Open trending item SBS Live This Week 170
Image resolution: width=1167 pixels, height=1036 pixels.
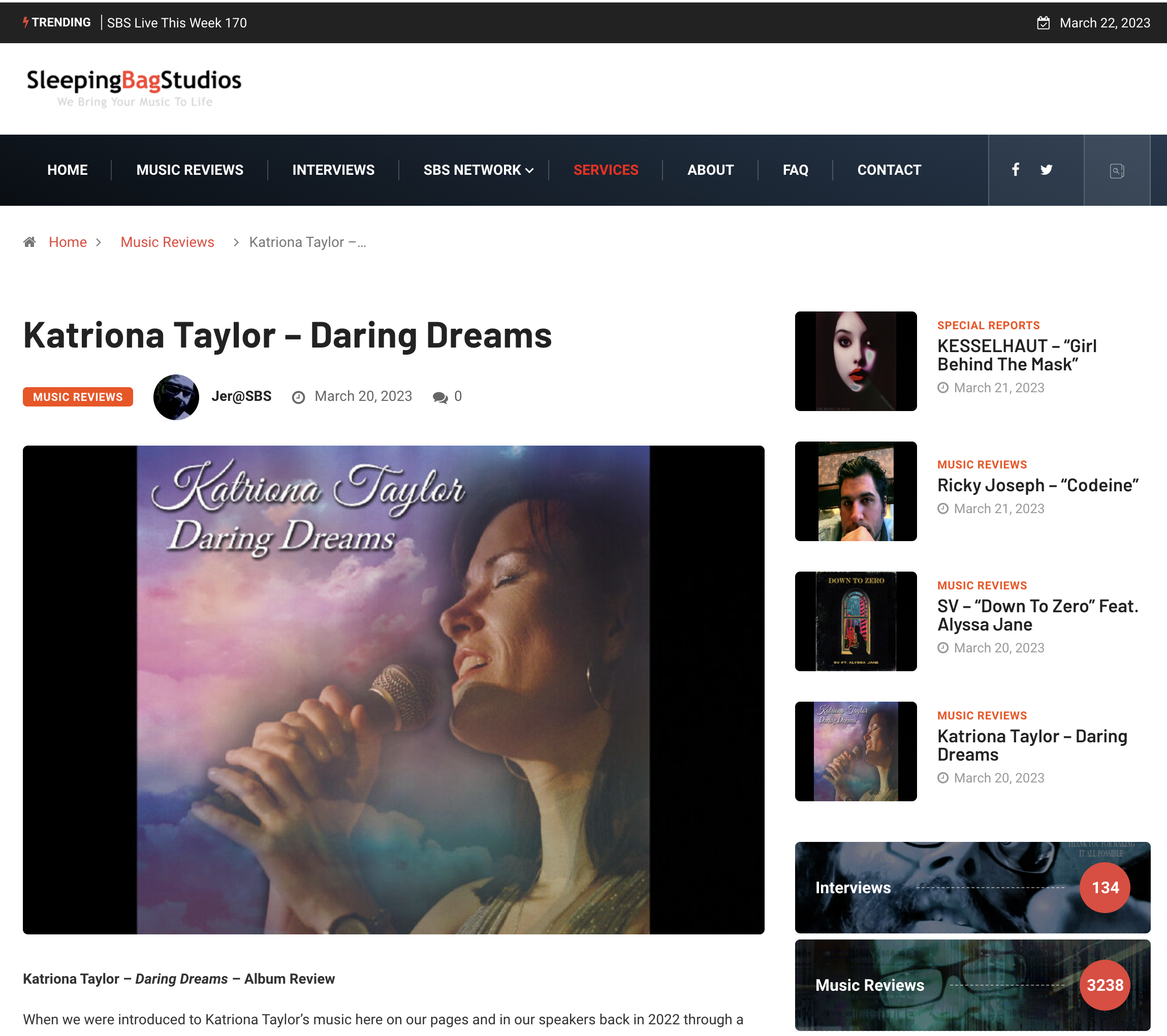coord(177,23)
